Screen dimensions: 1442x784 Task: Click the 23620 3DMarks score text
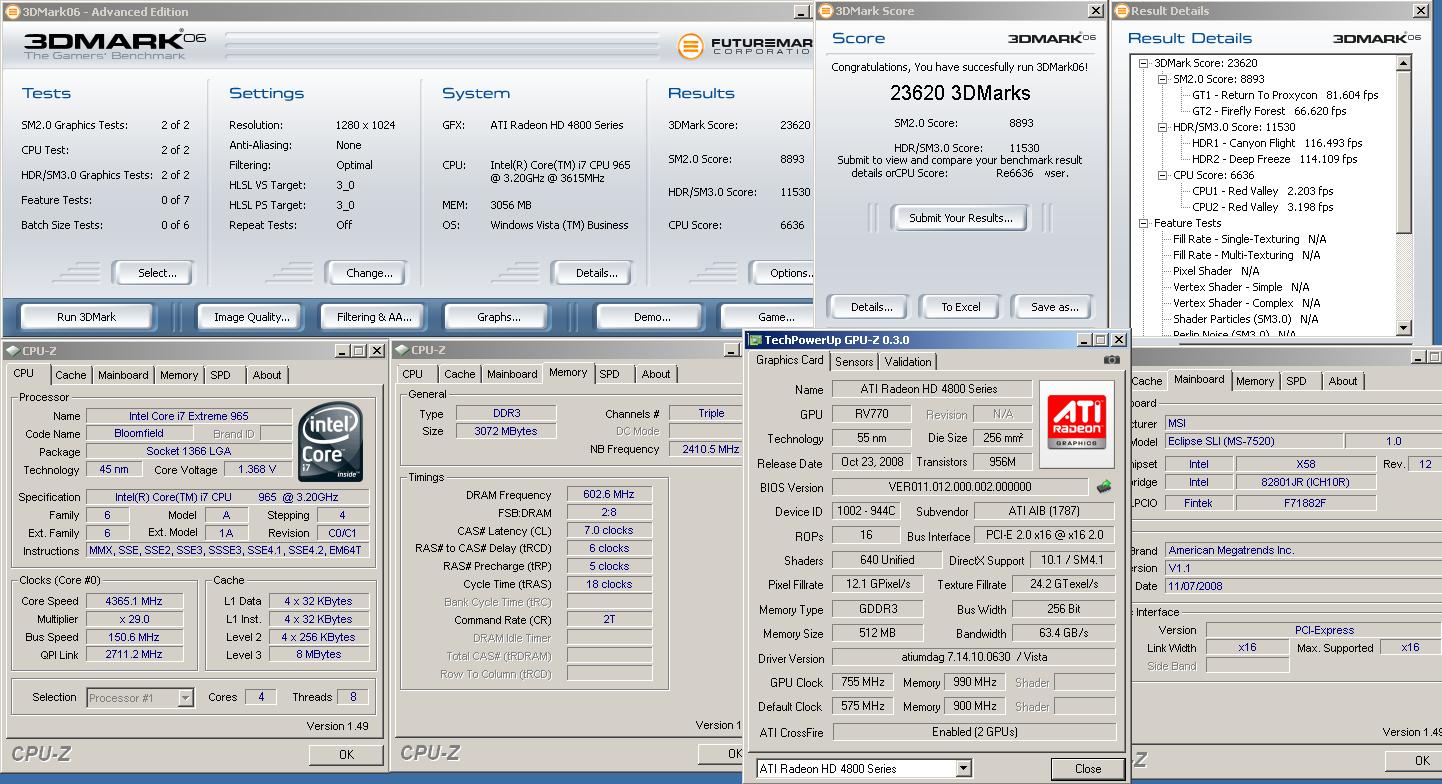(x=960, y=93)
